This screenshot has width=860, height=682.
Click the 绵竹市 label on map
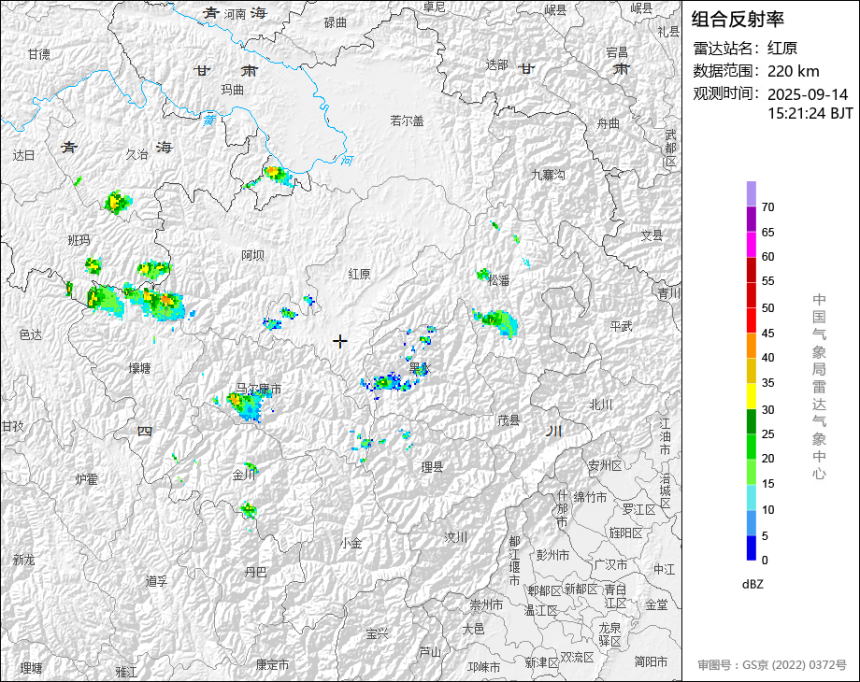590,497
